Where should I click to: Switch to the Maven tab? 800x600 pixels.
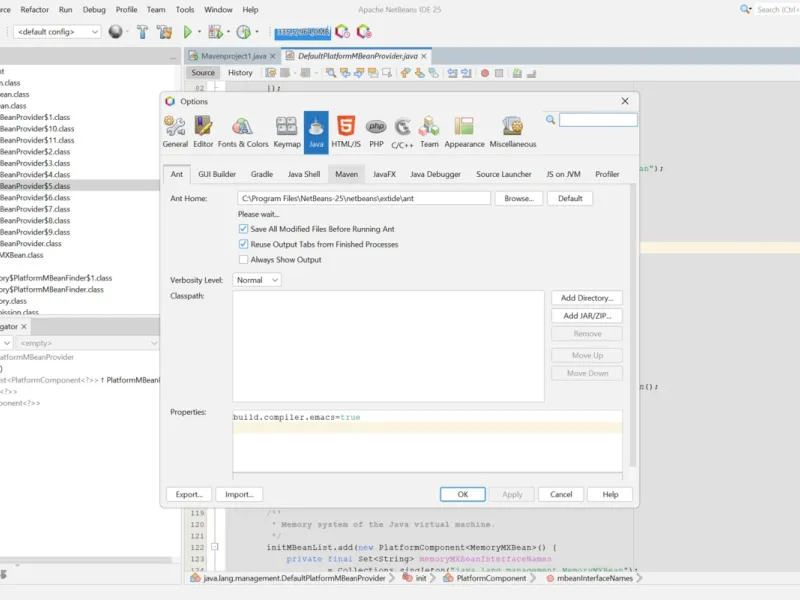coord(346,174)
